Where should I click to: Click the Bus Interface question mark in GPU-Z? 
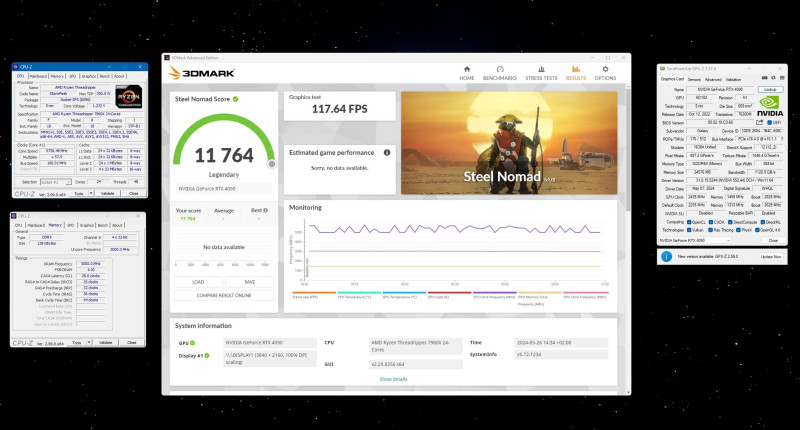click(x=782, y=139)
